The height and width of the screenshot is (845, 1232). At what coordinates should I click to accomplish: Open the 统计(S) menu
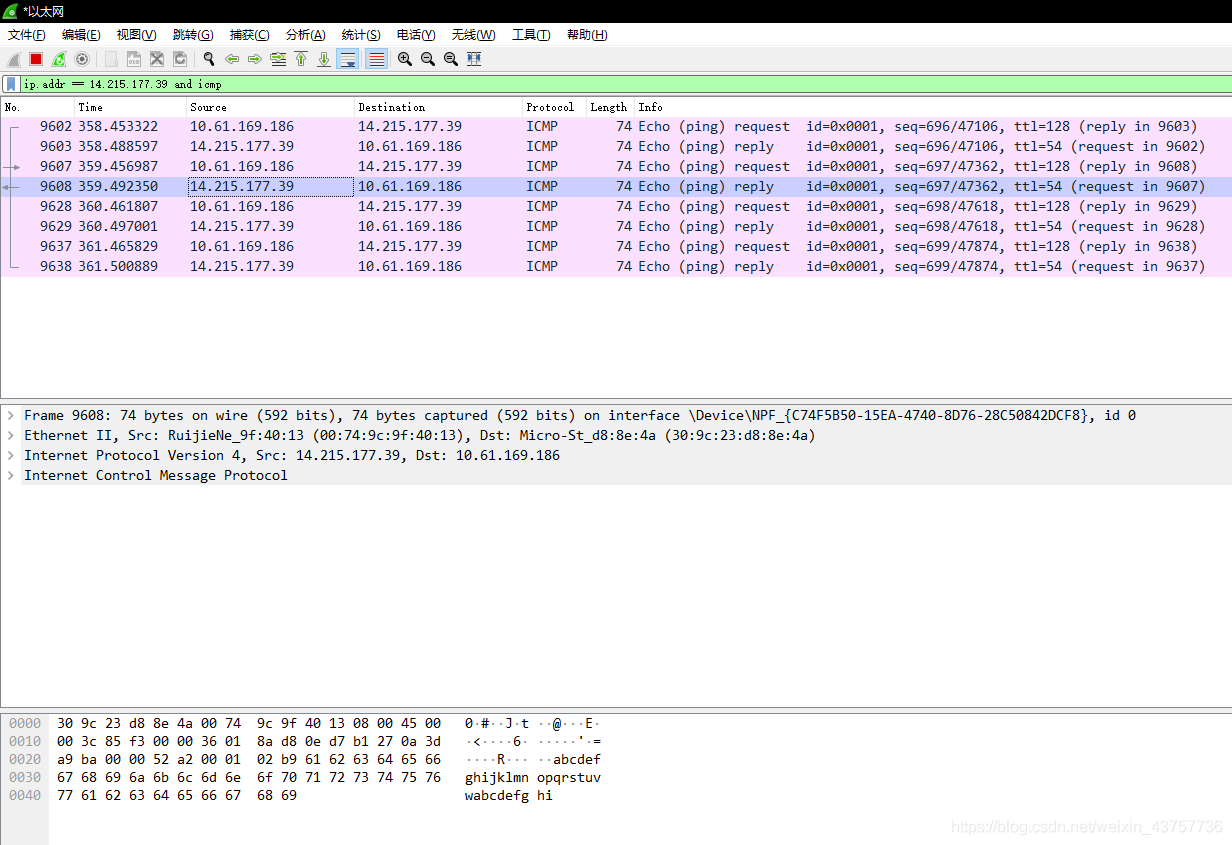pyautogui.click(x=361, y=35)
